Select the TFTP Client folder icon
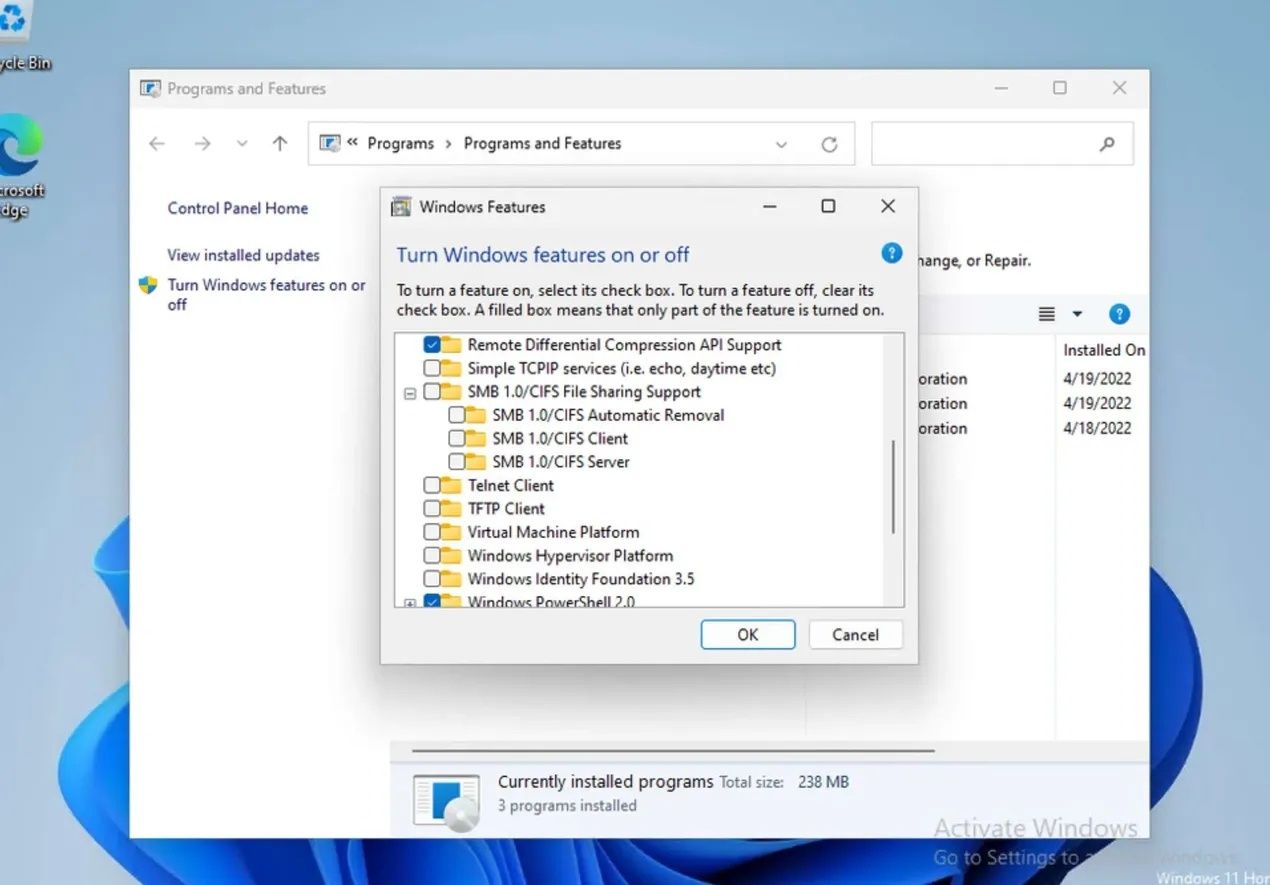 pos(451,508)
